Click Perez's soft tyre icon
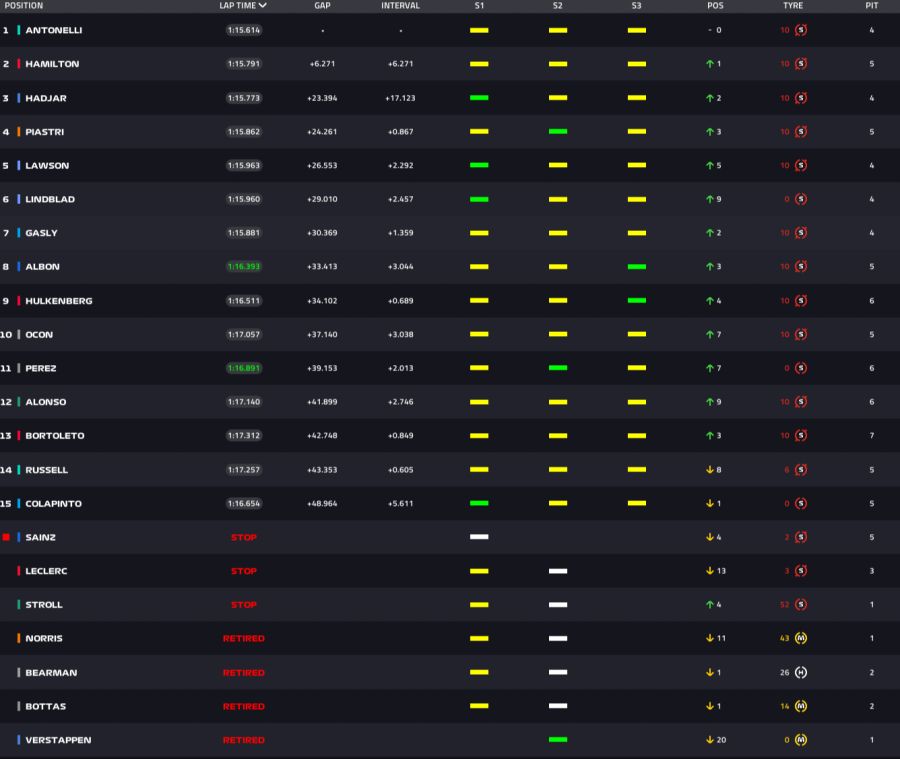 click(801, 368)
